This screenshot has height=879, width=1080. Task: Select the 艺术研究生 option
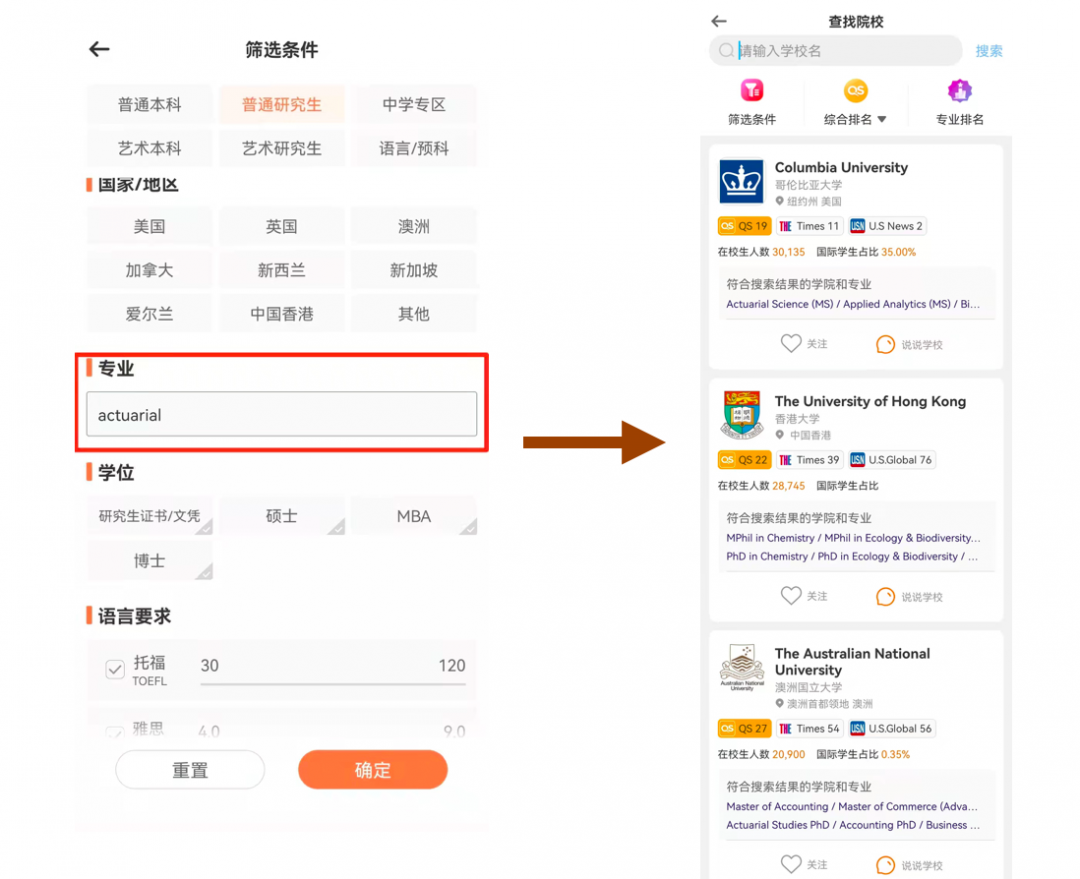(282, 148)
